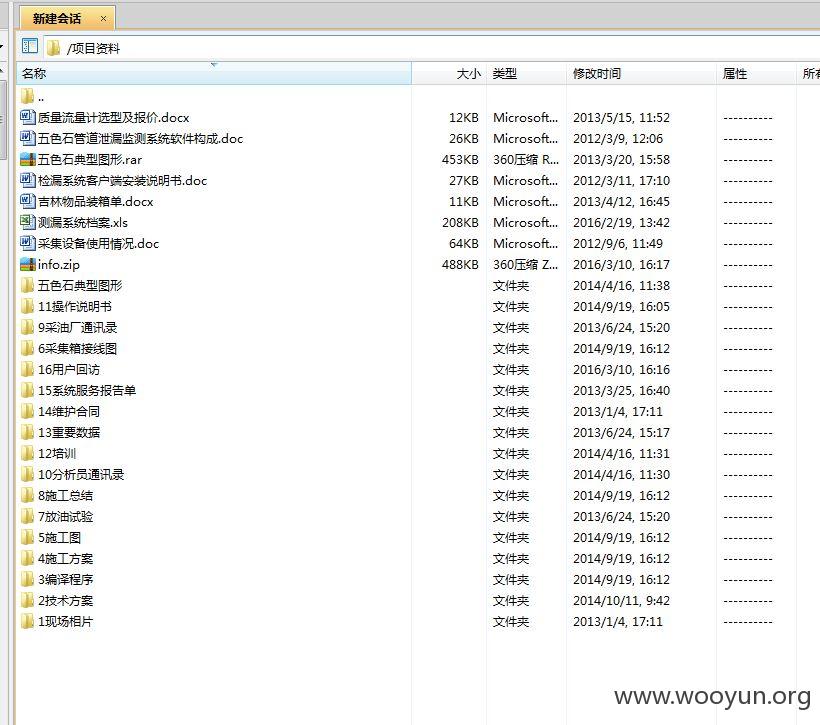
Task: Click file name 五色石典型图形.rar
Action: point(90,160)
